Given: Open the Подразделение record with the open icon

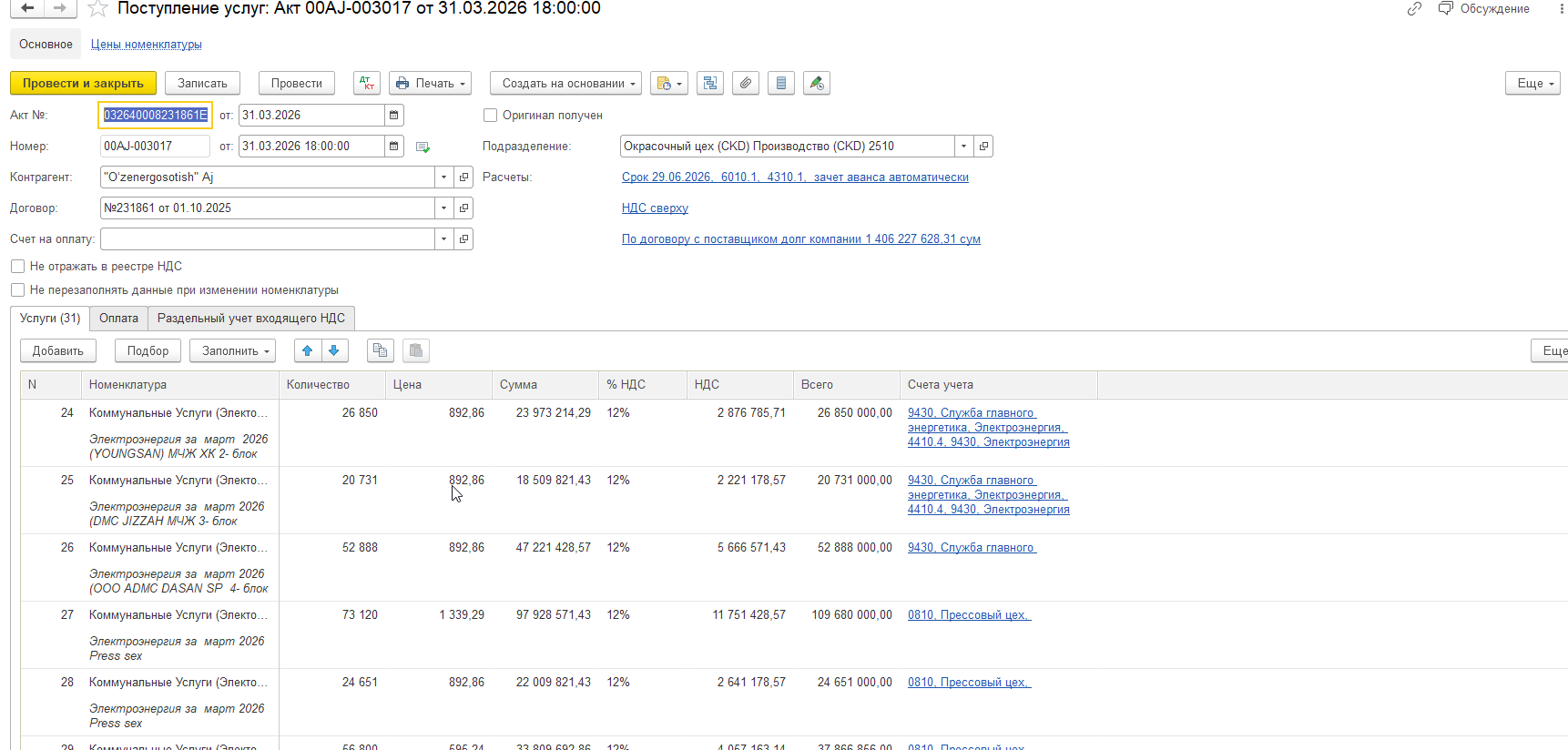Looking at the screenshot, I should click(983, 147).
